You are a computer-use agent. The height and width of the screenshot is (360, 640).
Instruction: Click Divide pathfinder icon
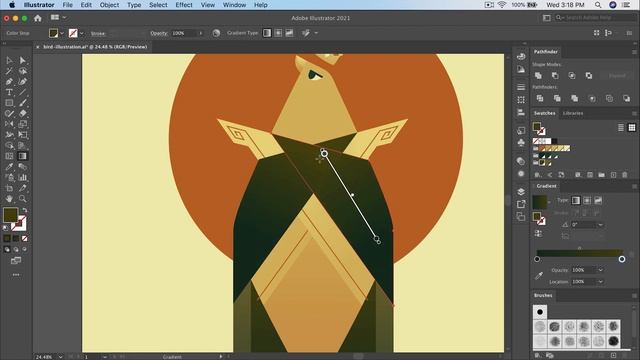point(540,98)
